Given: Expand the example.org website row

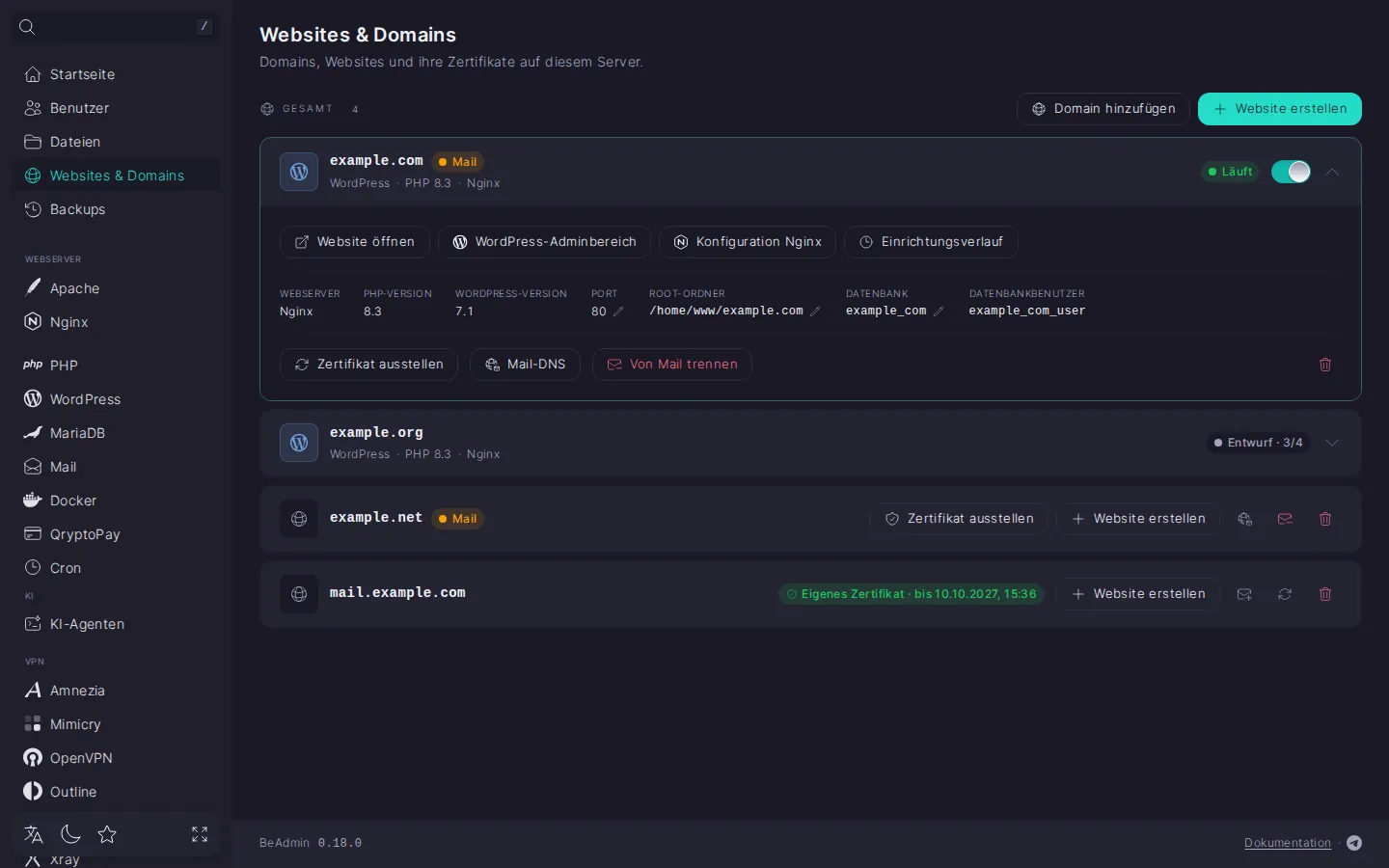Looking at the screenshot, I should [1332, 443].
